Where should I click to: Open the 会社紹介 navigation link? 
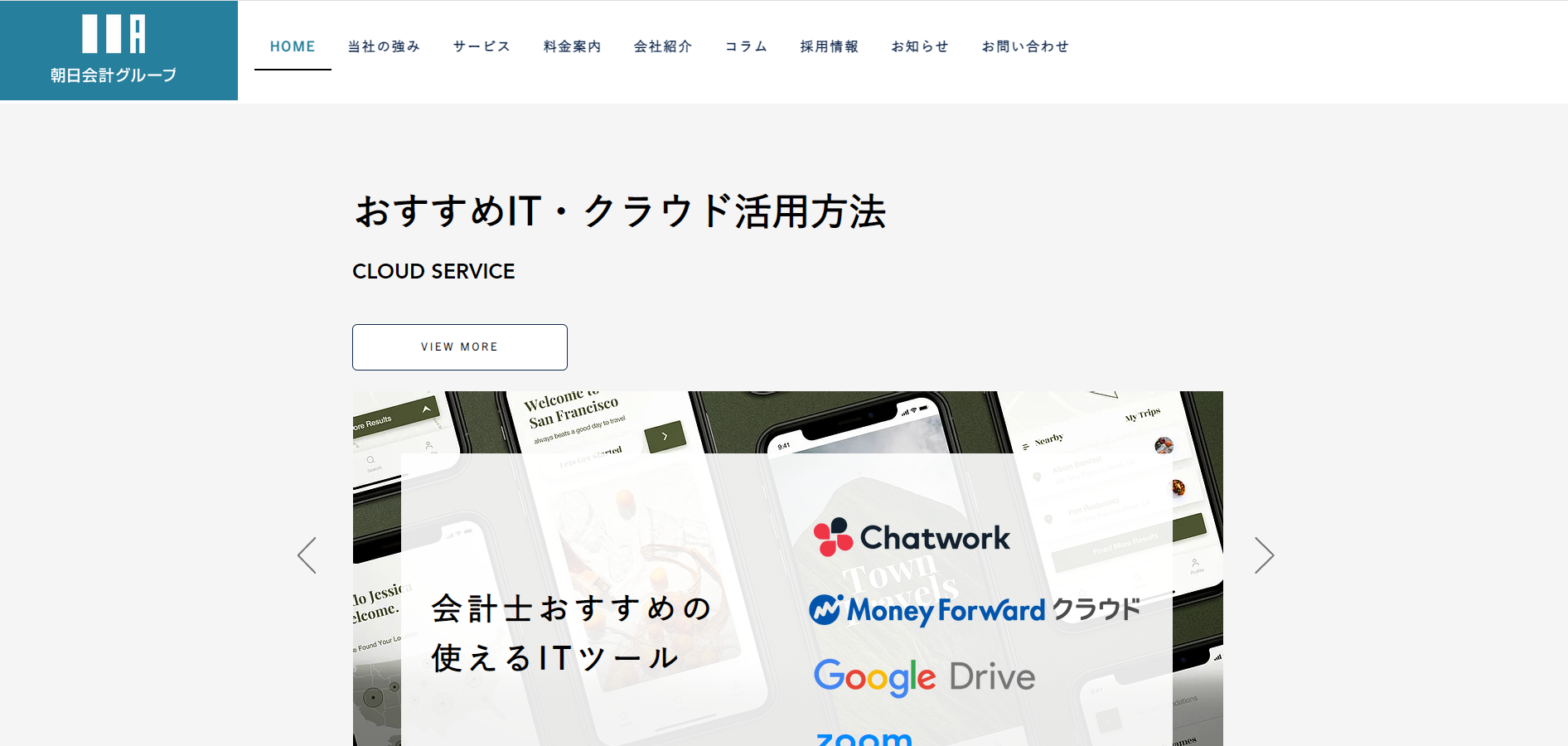[x=663, y=46]
